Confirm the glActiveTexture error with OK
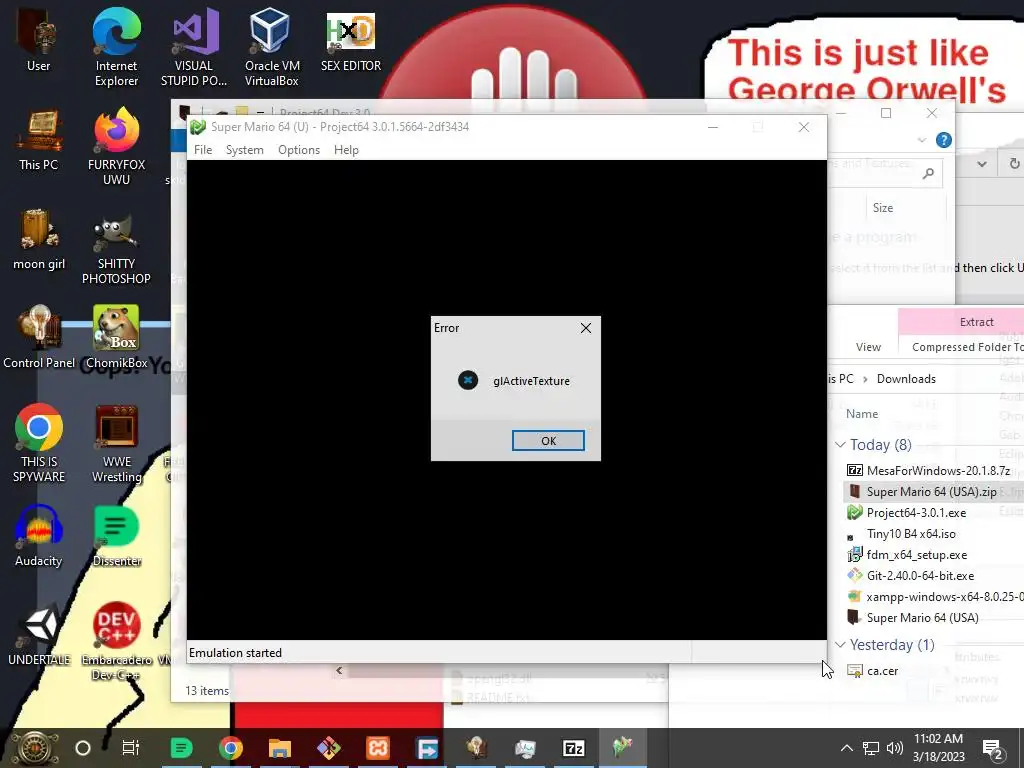 tap(548, 441)
